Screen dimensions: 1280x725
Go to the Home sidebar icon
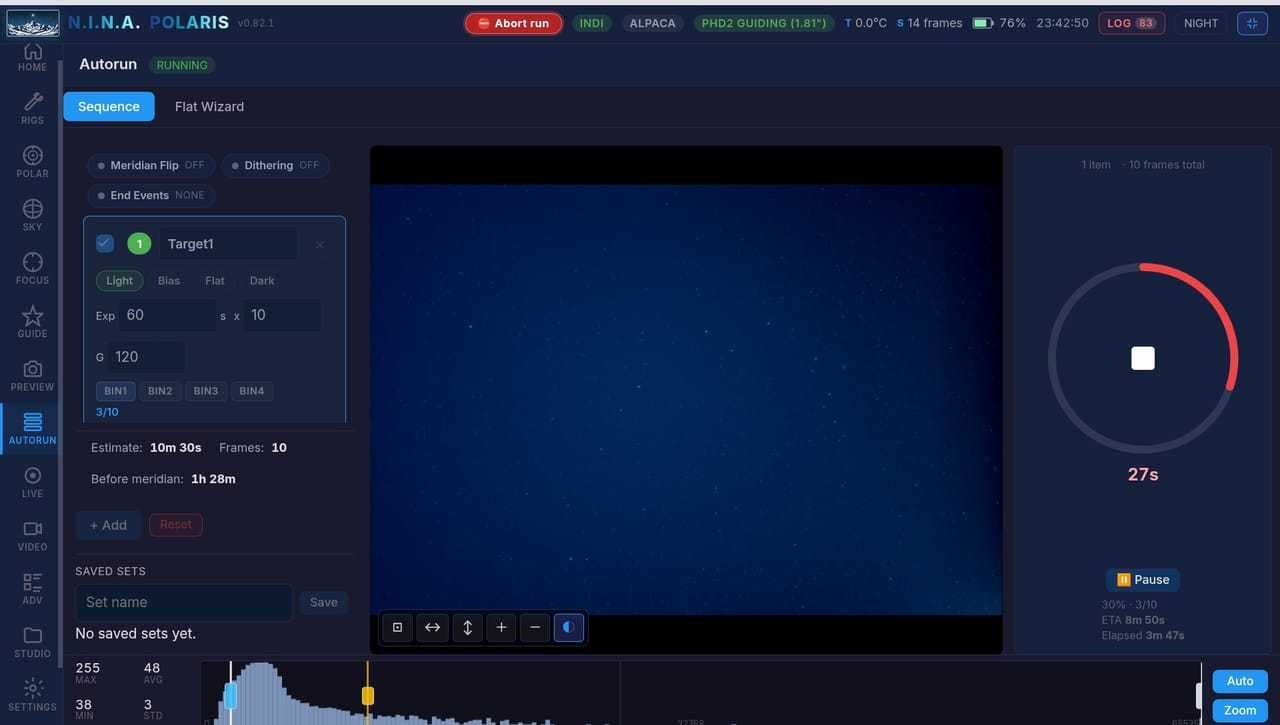(32, 57)
